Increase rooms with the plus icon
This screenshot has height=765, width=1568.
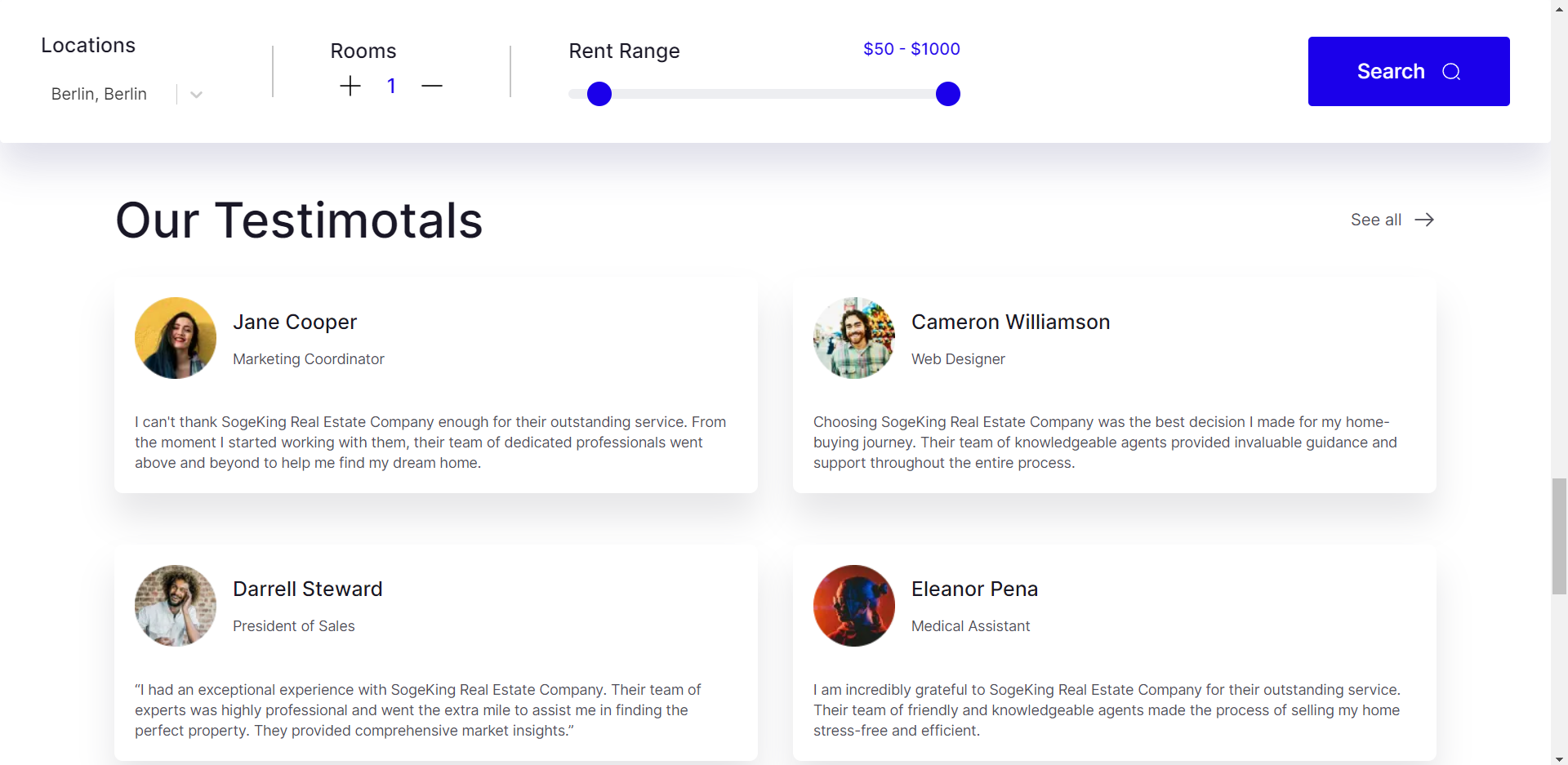[350, 86]
